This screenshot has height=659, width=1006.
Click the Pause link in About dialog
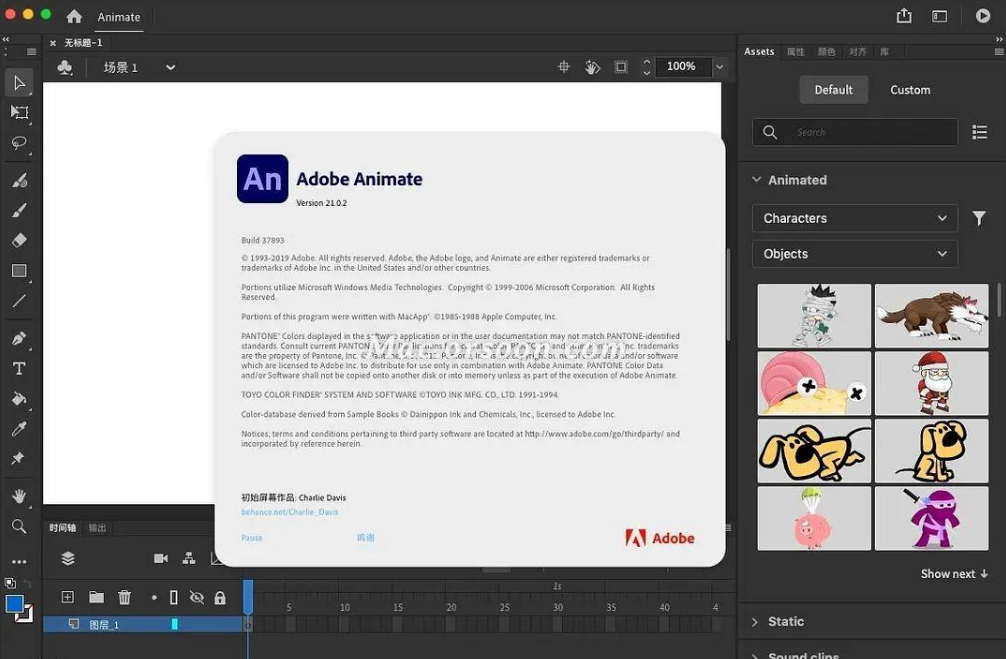[252, 538]
